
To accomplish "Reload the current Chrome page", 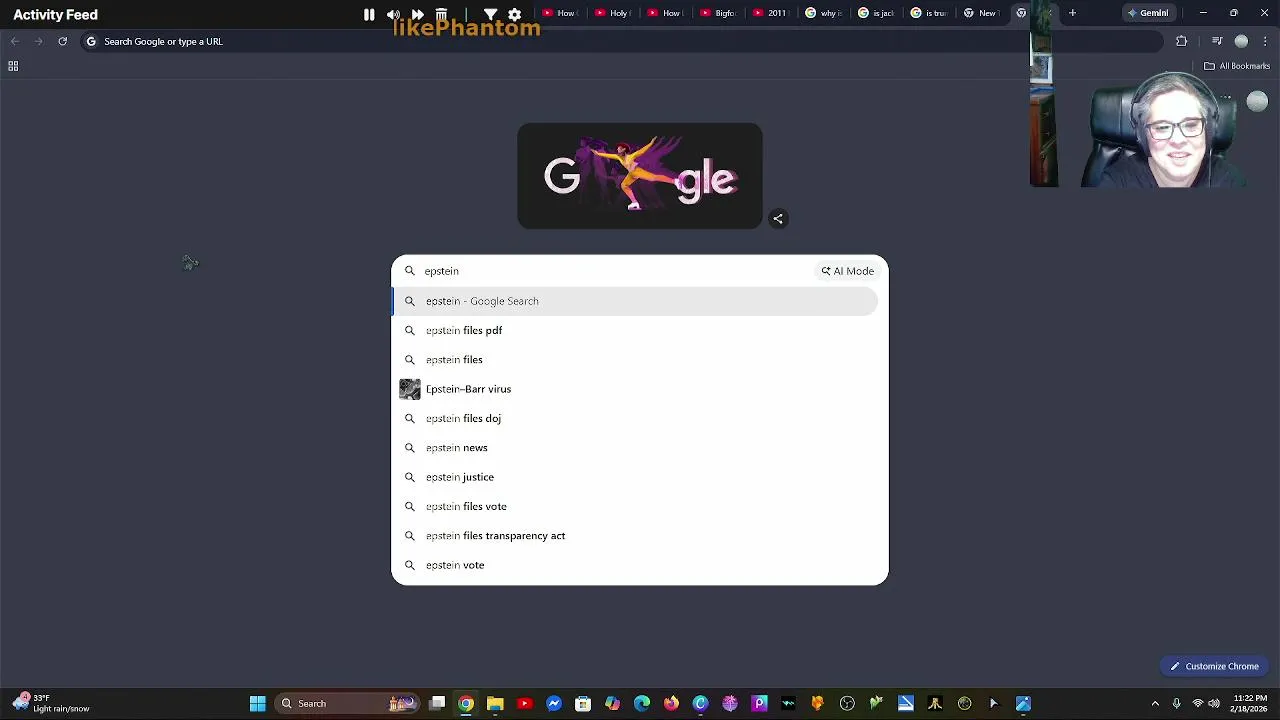I will (x=62, y=41).
